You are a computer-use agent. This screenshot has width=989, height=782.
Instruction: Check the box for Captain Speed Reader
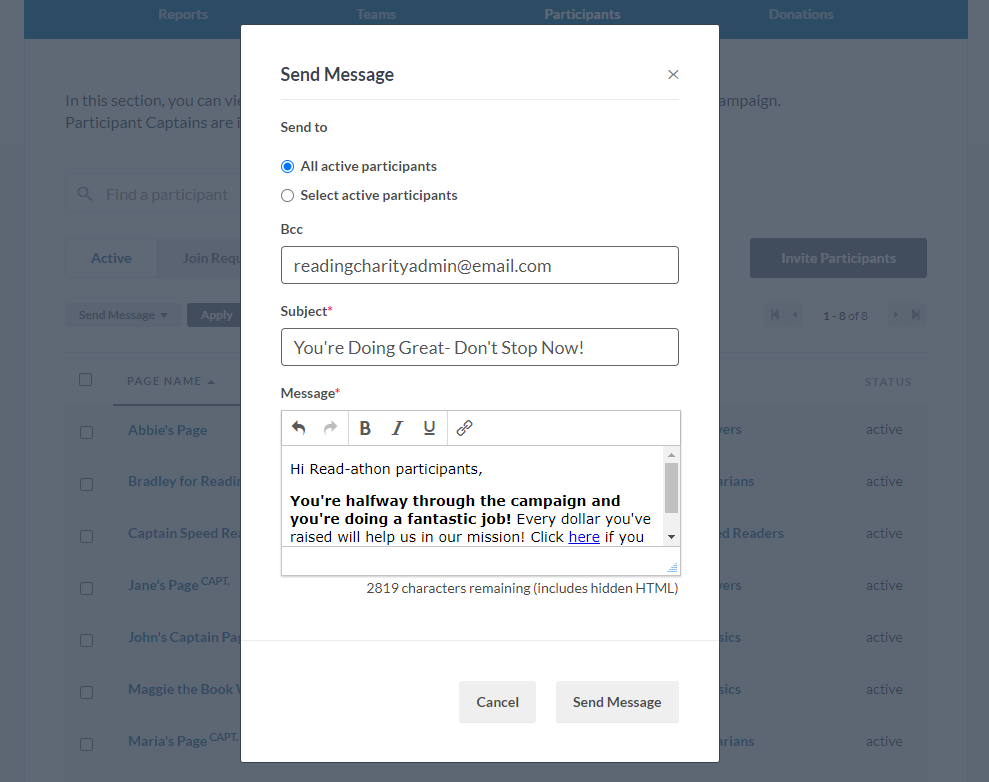point(86,537)
